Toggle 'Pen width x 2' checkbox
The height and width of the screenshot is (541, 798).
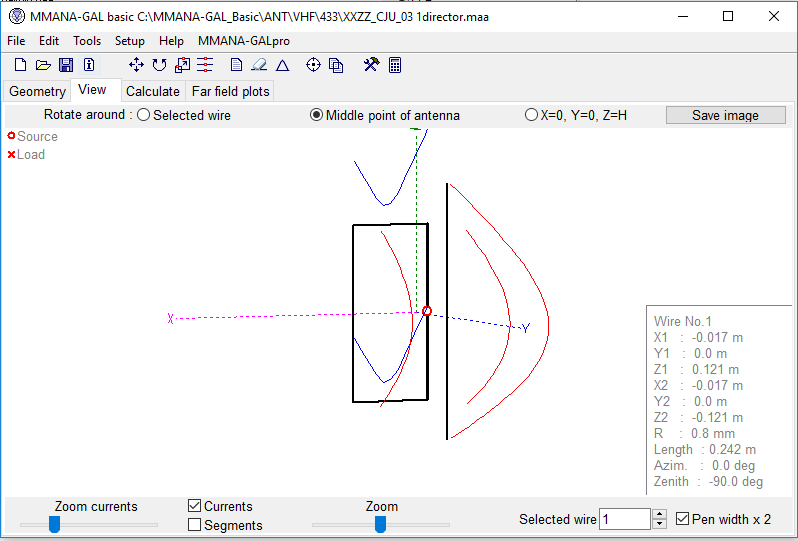683,519
